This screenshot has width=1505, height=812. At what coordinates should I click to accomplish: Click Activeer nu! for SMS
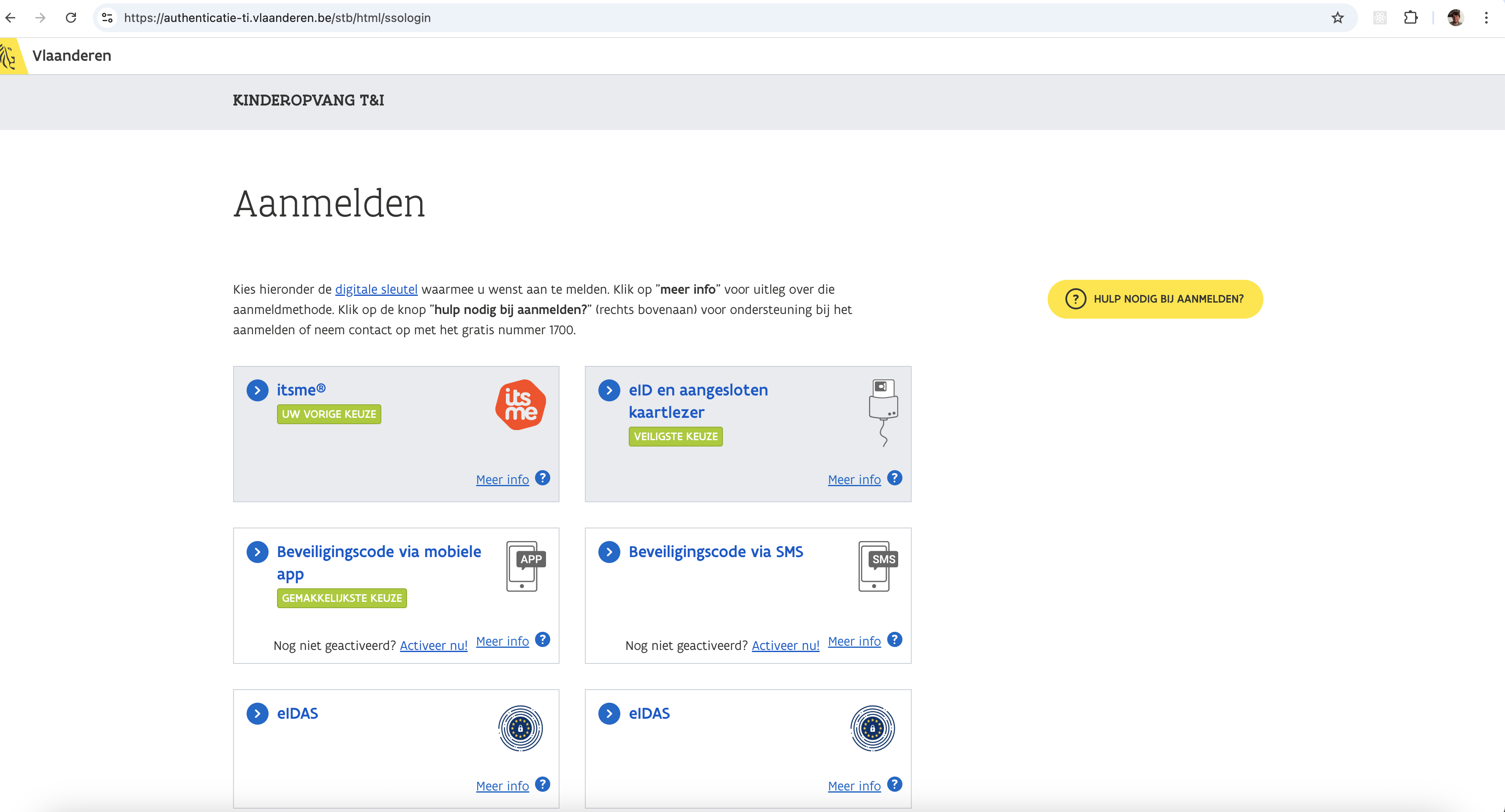(x=785, y=646)
